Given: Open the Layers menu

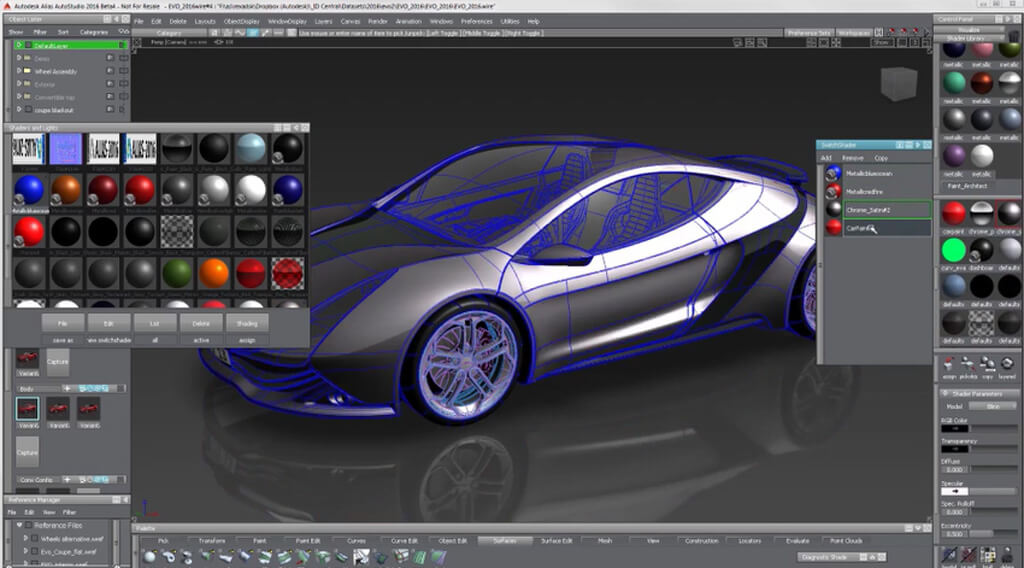Looking at the screenshot, I should pyautogui.click(x=324, y=21).
